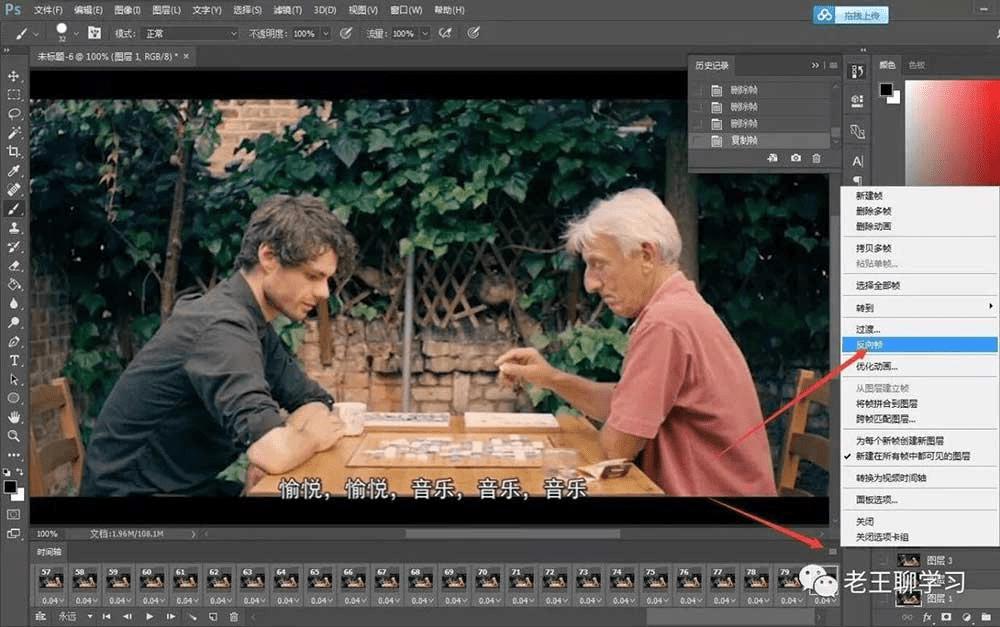Step to the next frame
Screen dimensions: 1000x627
coord(170,617)
